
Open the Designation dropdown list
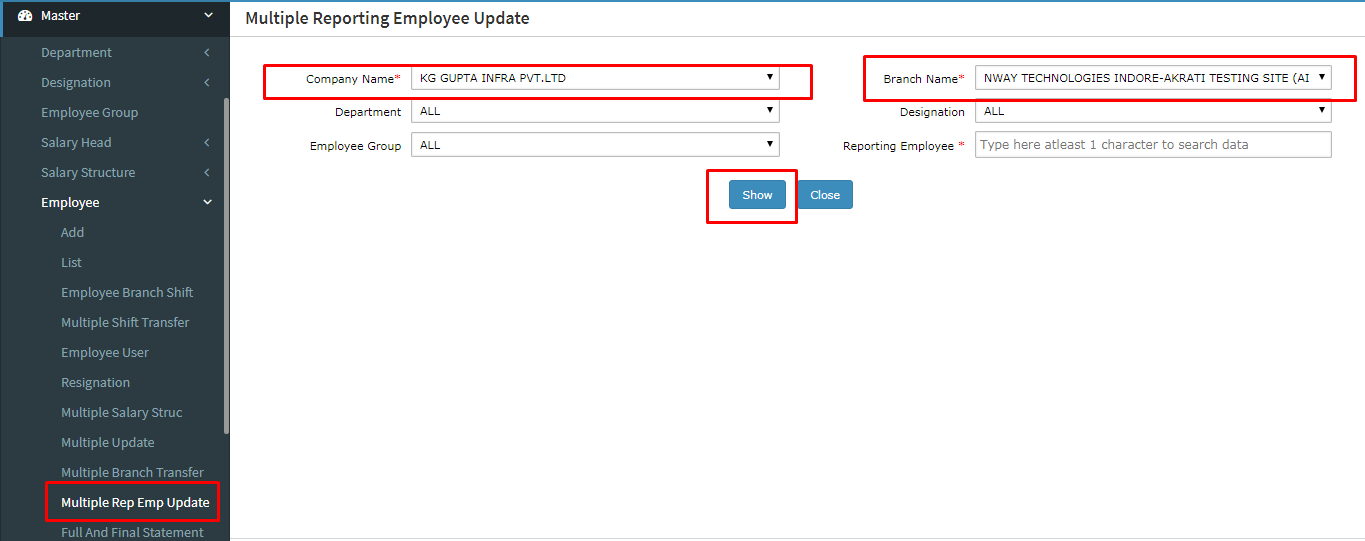point(1152,112)
